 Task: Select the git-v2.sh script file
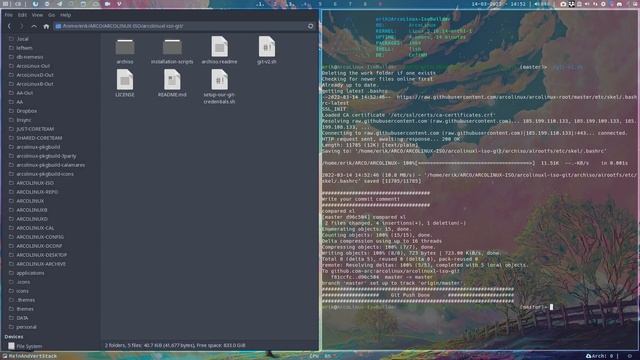point(267,47)
